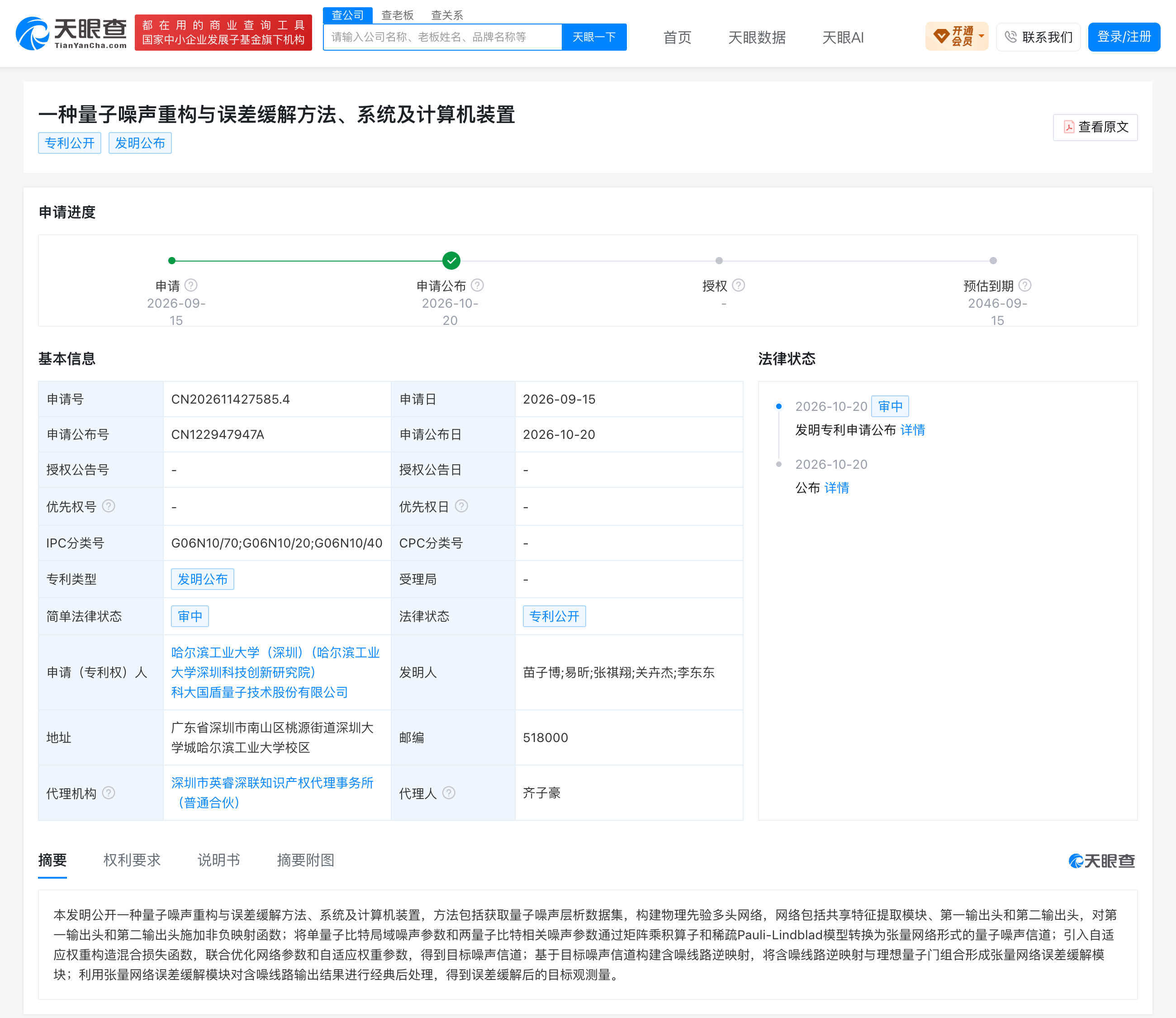Click help icon beside 代理人
1176x1018 pixels.
(x=449, y=793)
